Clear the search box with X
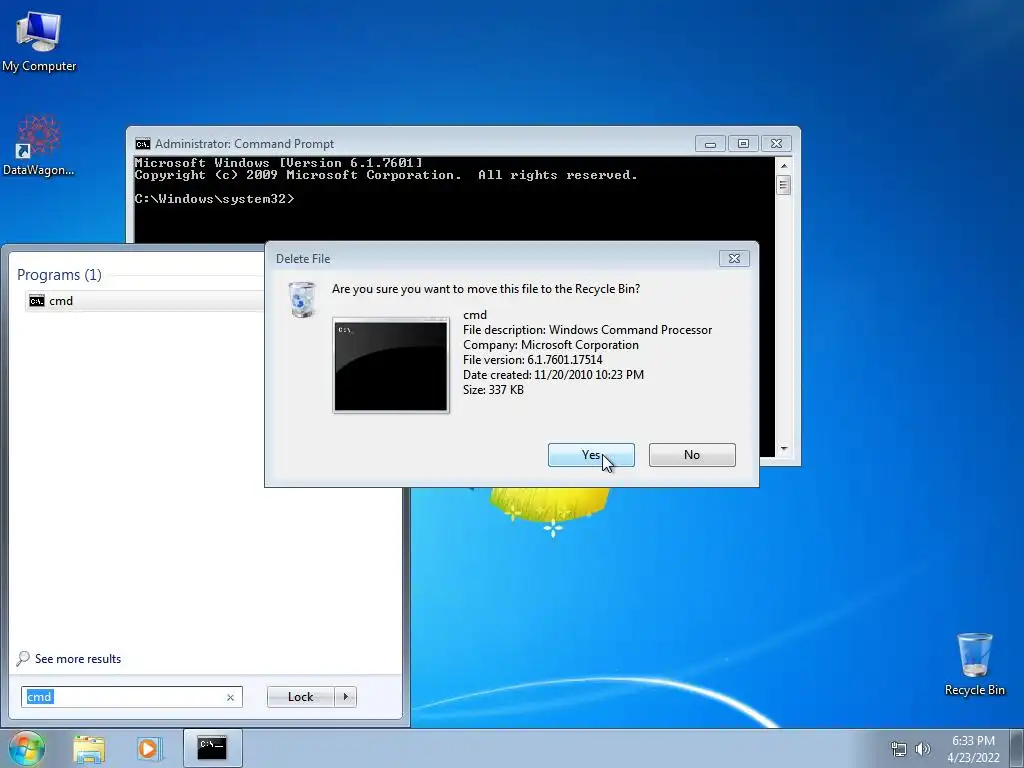1024x768 pixels. 230,697
